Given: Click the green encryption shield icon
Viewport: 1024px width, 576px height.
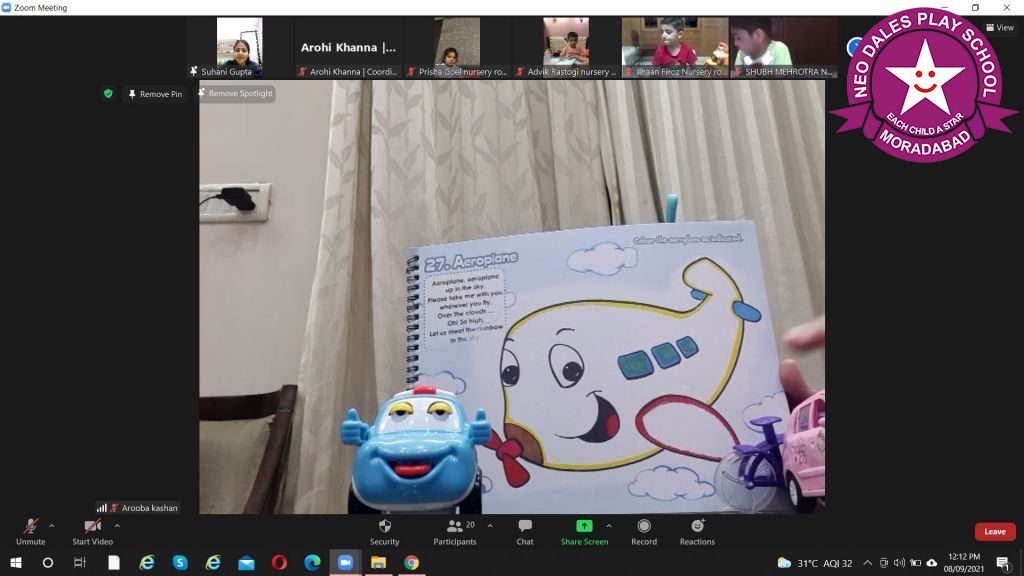Looking at the screenshot, I should coord(108,93).
